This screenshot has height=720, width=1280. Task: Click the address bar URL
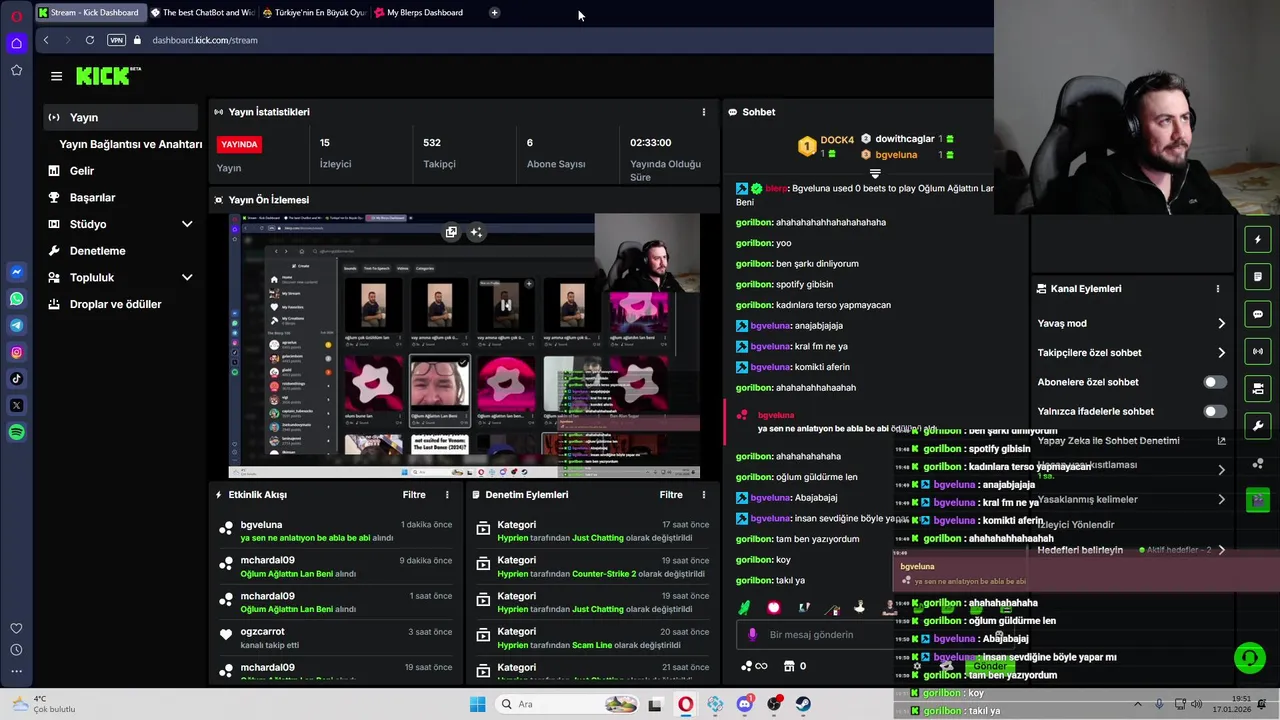205,40
